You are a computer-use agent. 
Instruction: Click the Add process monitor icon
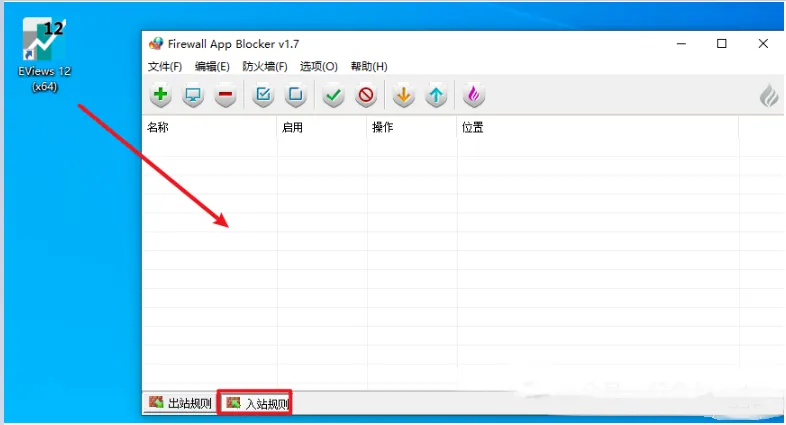point(193,95)
